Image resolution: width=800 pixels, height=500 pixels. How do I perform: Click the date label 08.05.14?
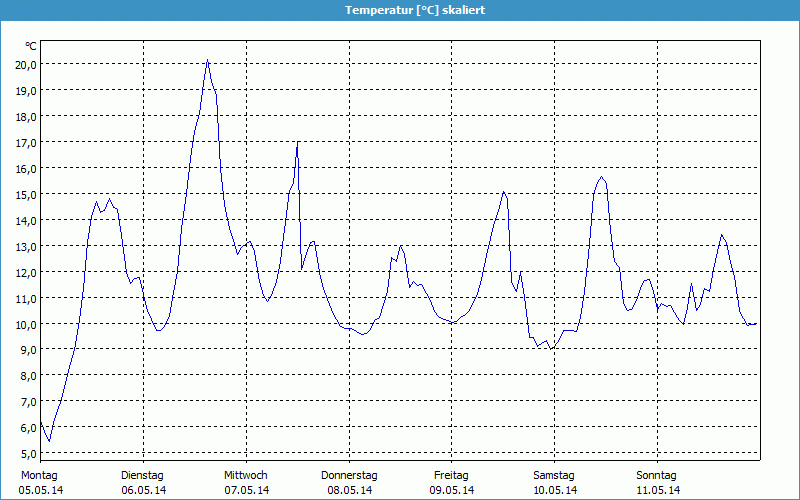pyautogui.click(x=350, y=490)
